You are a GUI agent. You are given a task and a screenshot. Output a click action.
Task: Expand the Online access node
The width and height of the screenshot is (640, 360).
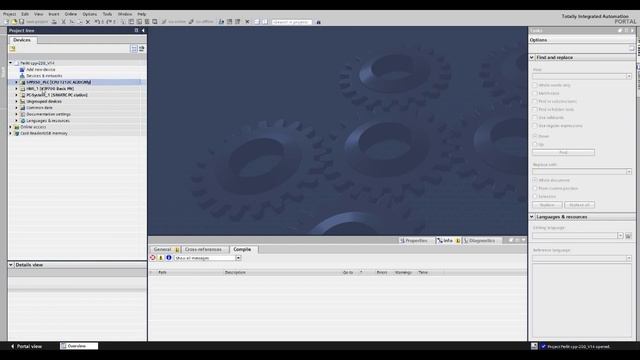(11, 127)
